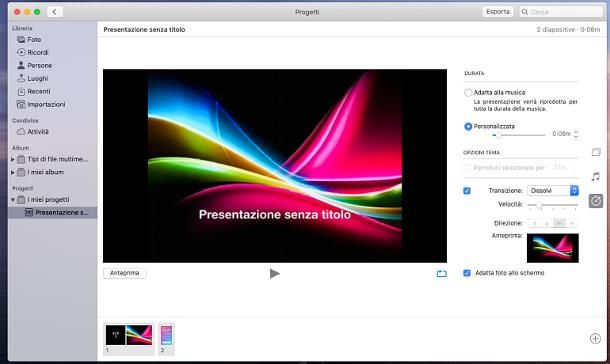Expand Tipi di file multimediali disclosure triangle
Screen dimensions: 610x364
pos(13,159)
